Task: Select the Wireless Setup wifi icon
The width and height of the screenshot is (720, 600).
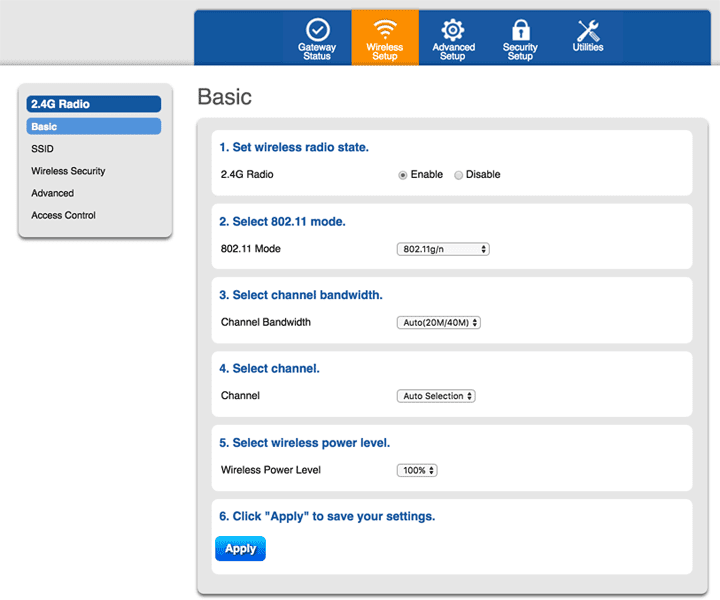Action: click(385, 29)
